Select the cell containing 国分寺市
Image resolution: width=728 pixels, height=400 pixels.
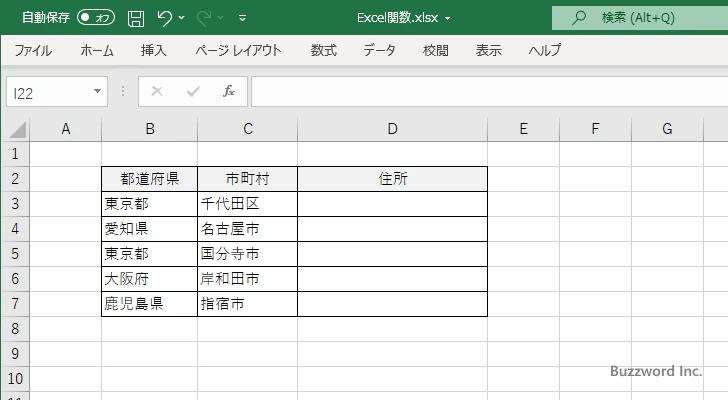pyautogui.click(x=247, y=254)
